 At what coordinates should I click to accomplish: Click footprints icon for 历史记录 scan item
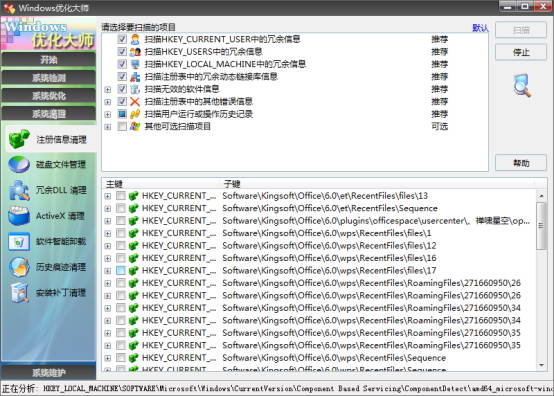pos(135,114)
